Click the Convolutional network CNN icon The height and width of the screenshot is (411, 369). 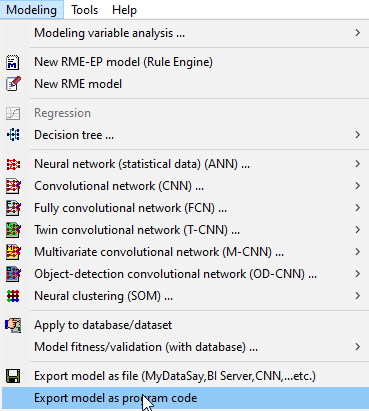(x=13, y=186)
